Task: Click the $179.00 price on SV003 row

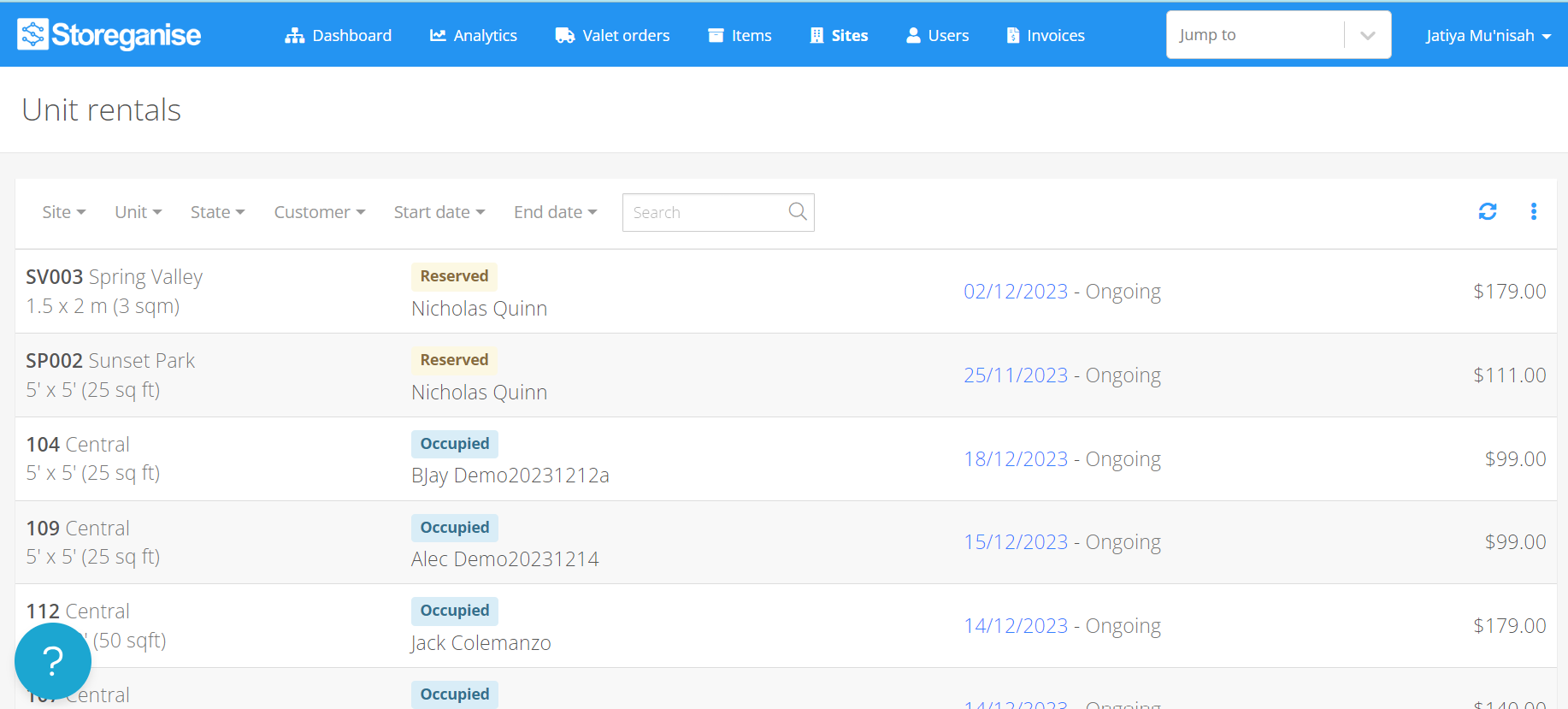Action: pos(1510,292)
